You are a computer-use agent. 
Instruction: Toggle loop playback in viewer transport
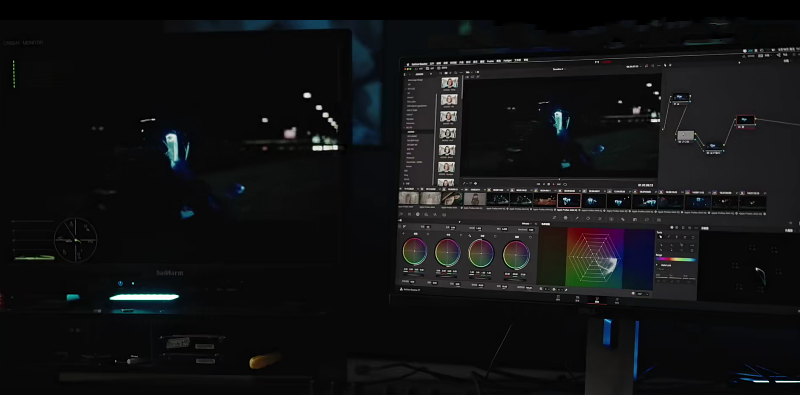(x=565, y=184)
